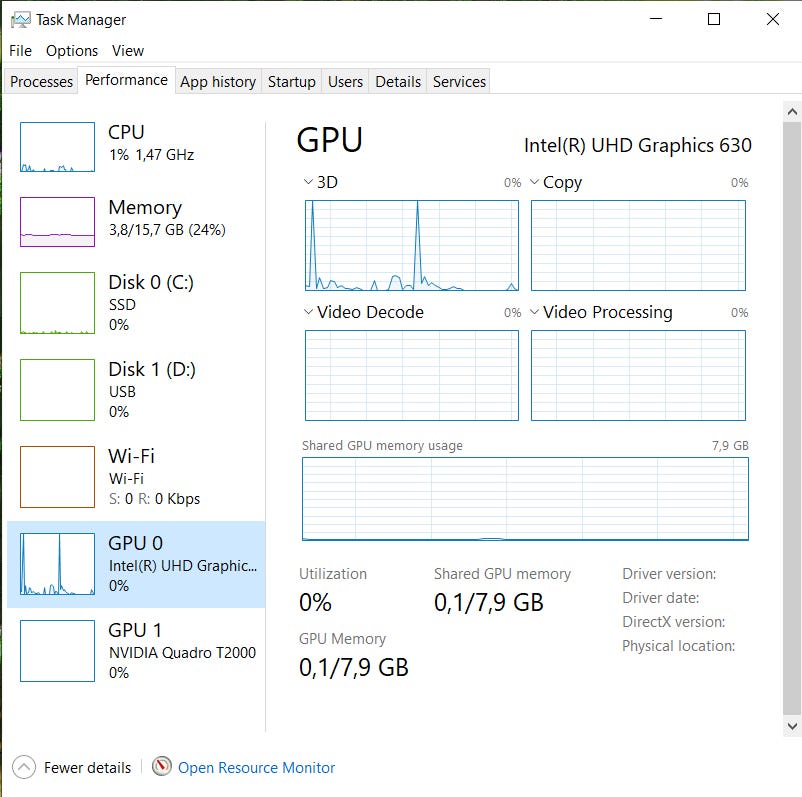This screenshot has height=797, width=802.
Task: Change the Video Processing graph dropdown
Action: point(535,313)
